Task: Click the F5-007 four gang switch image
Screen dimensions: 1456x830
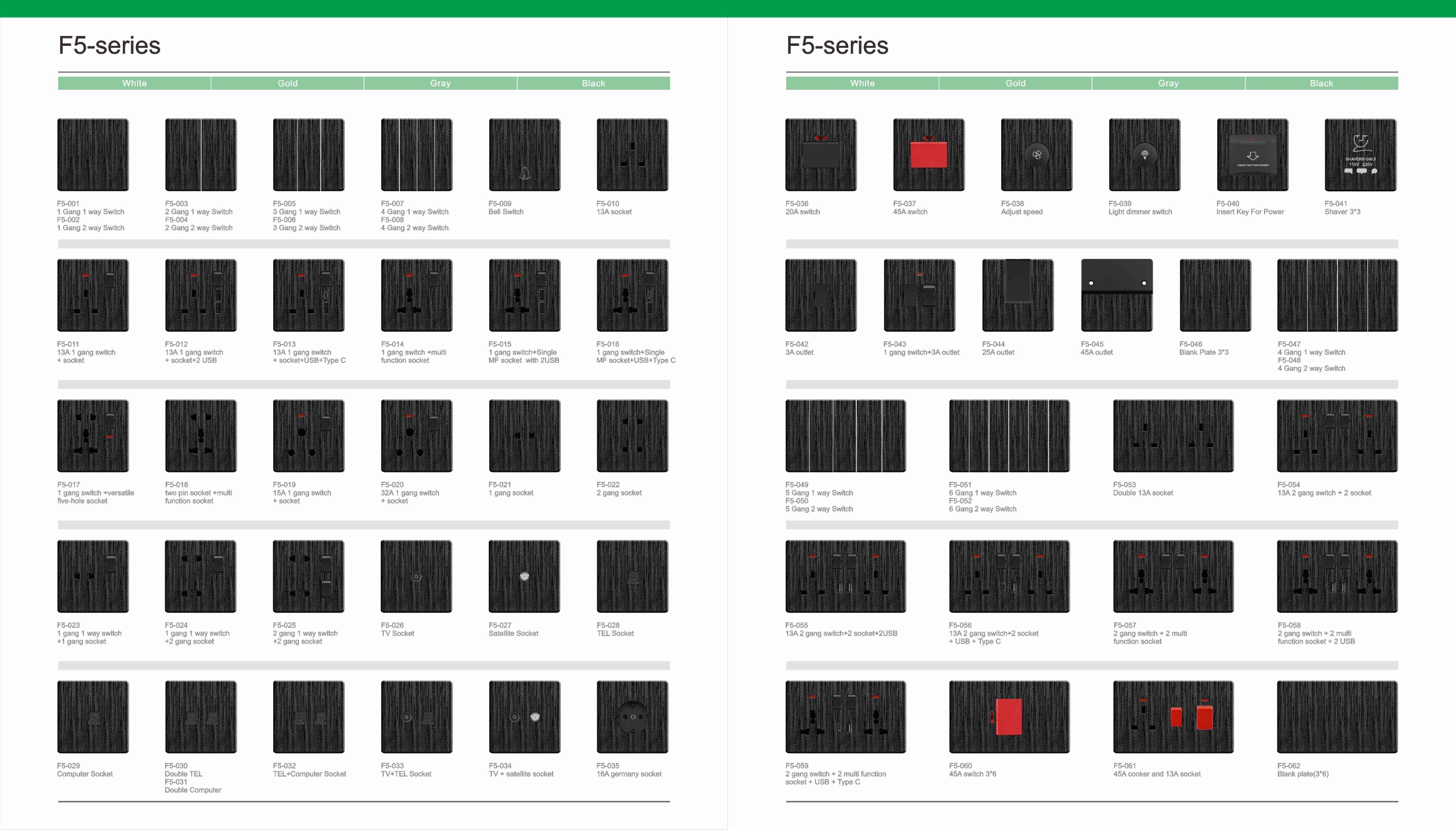Action: (416, 155)
